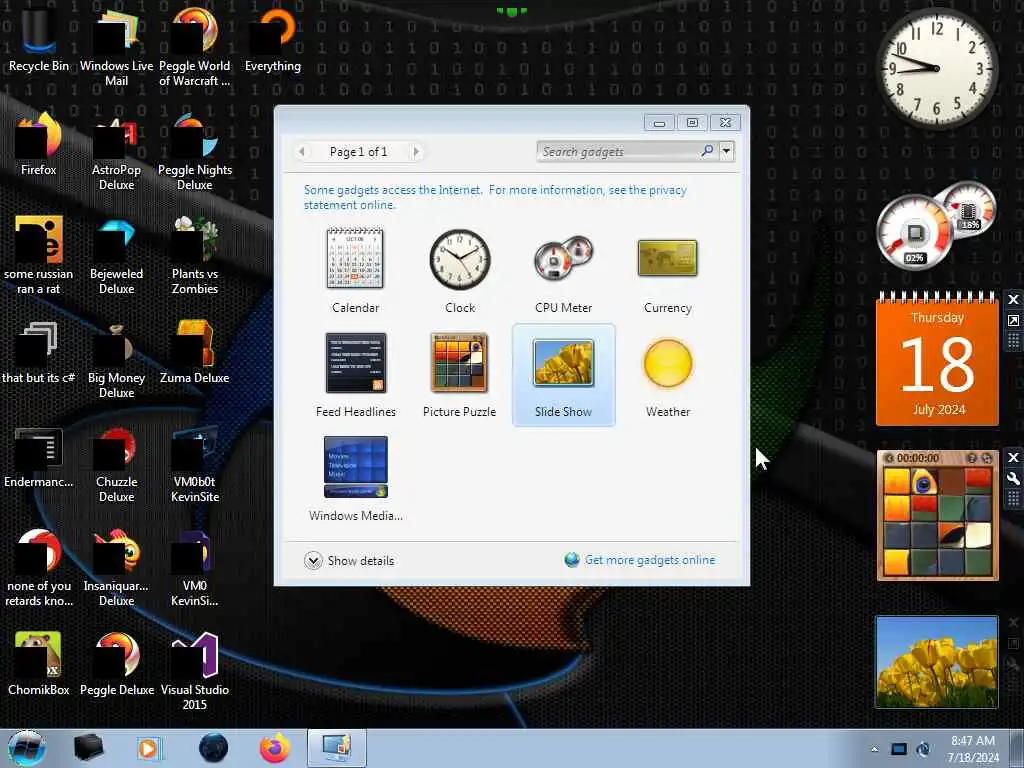Viewport: 1024px width, 768px height.
Task: Open Windows Media Player taskbar icon
Action: 149,748
